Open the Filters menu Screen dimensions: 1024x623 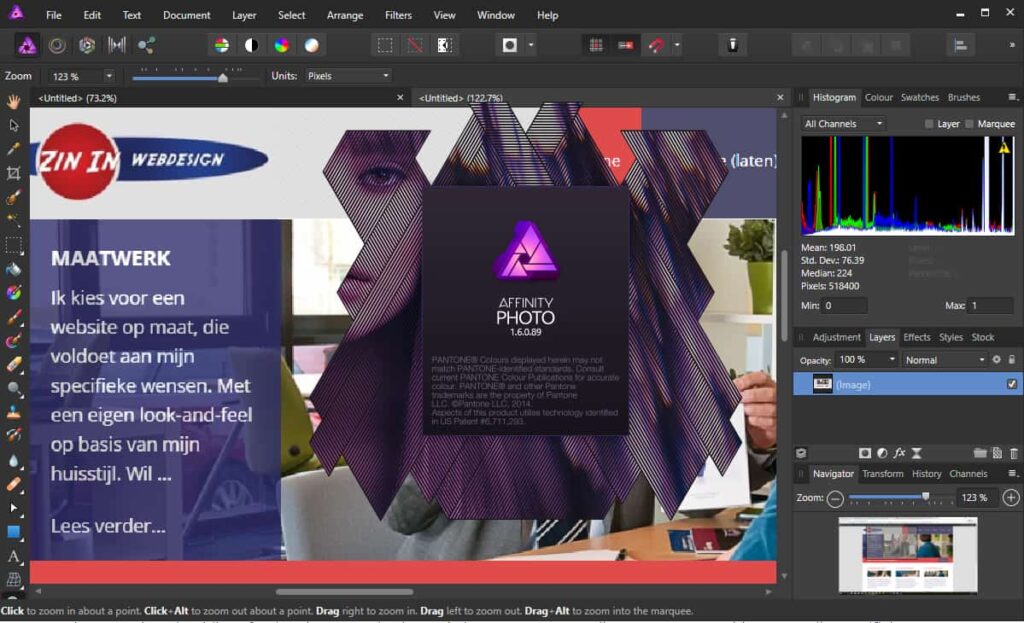(x=398, y=15)
